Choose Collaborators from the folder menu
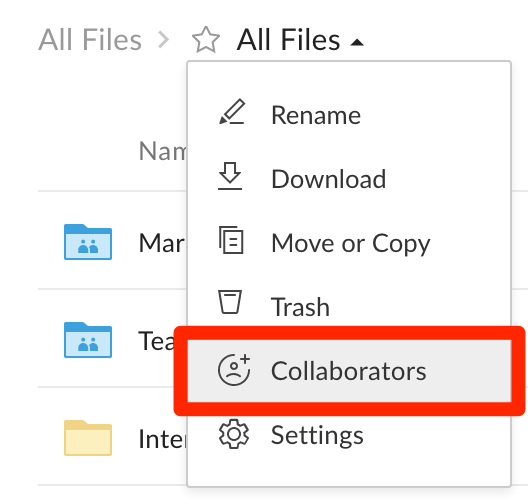This screenshot has height=504, width=528. [349, 371]
